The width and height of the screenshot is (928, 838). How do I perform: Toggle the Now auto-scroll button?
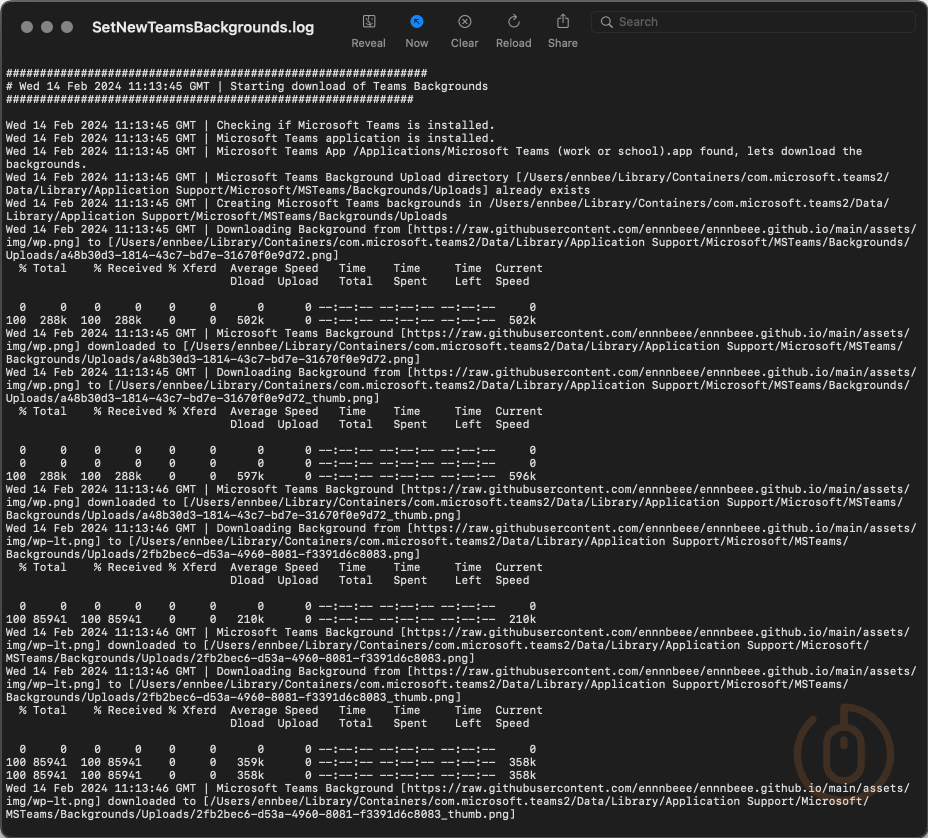click(417, 22)
